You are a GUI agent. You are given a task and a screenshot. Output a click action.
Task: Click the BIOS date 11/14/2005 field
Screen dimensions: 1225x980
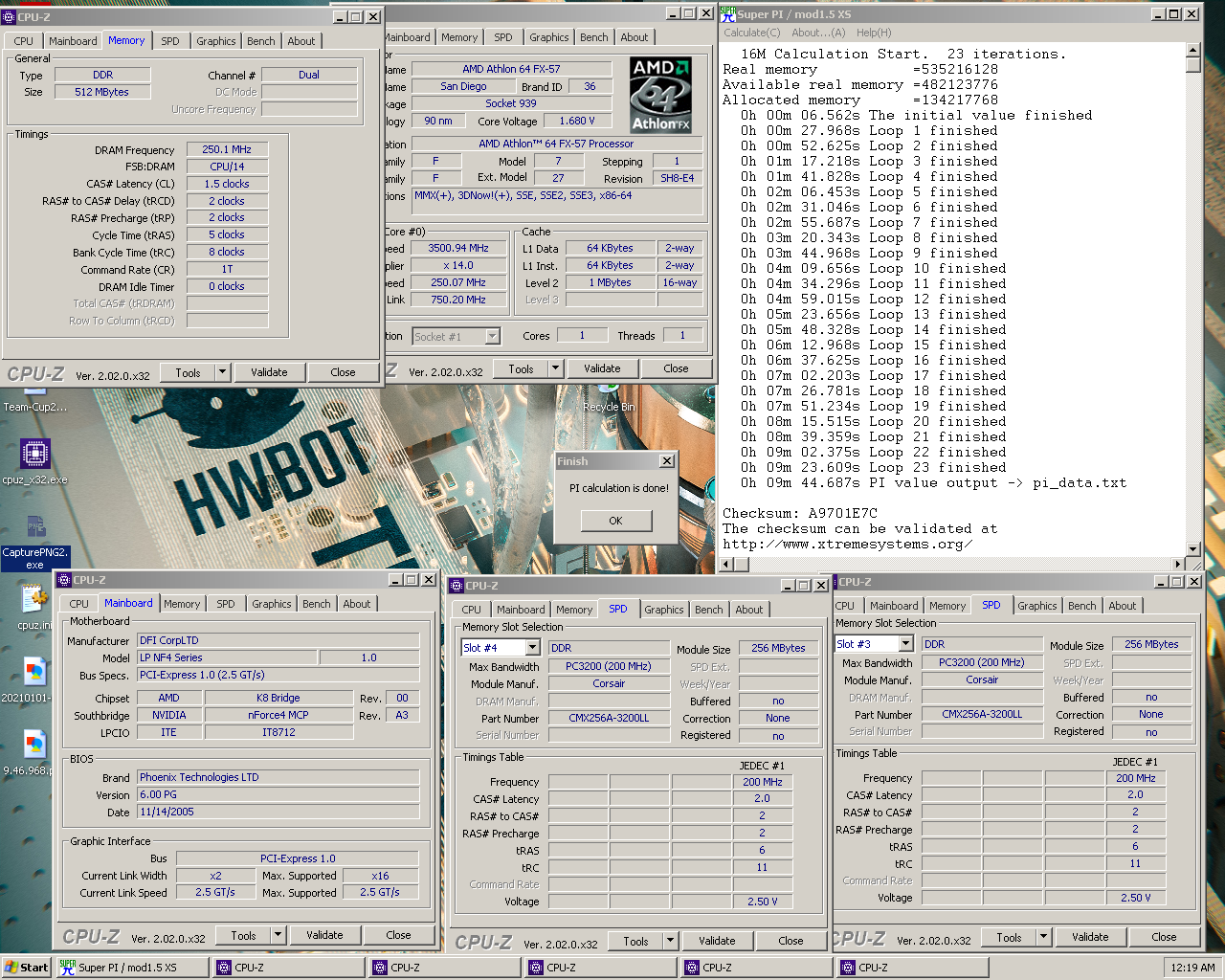click(278, 812)
